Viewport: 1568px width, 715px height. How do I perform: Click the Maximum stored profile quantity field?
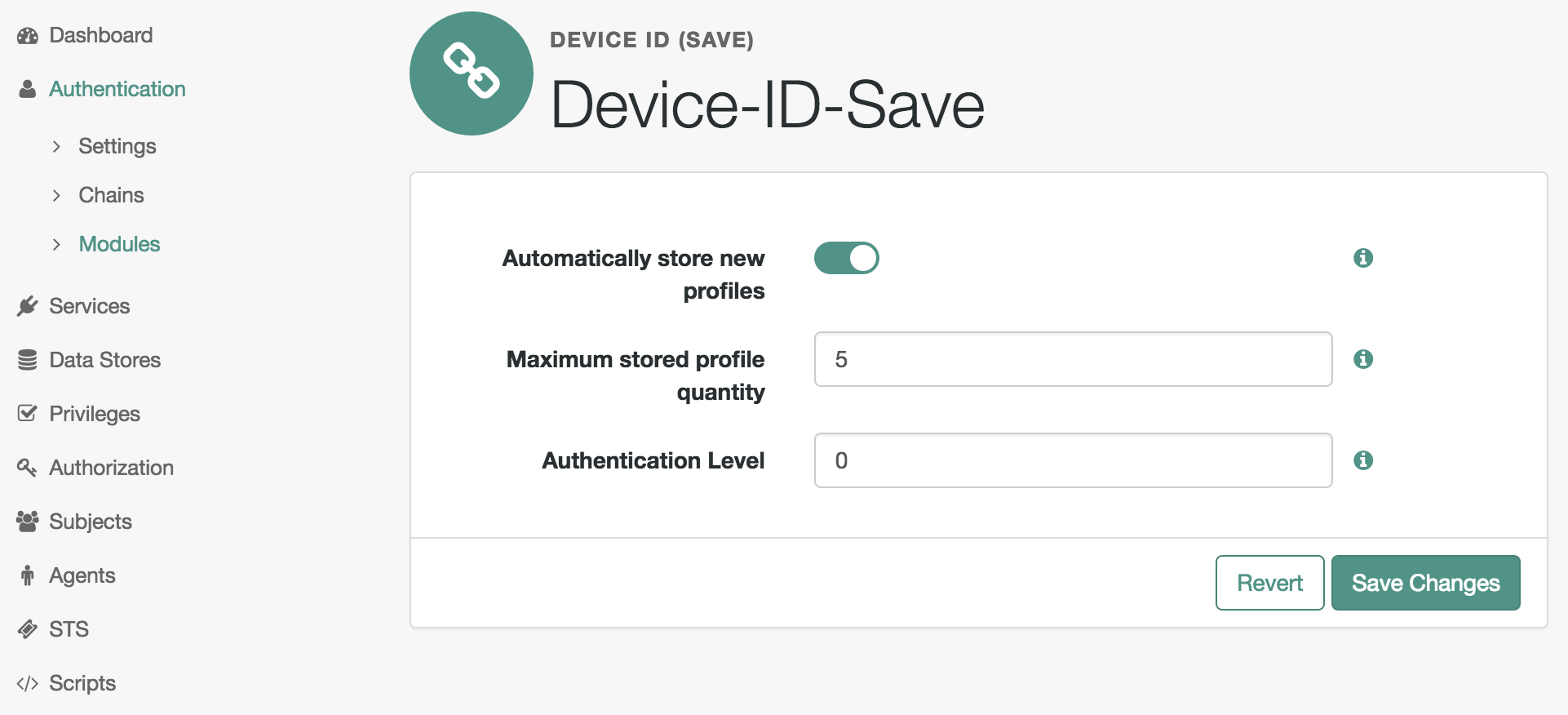pos(1074,359)
